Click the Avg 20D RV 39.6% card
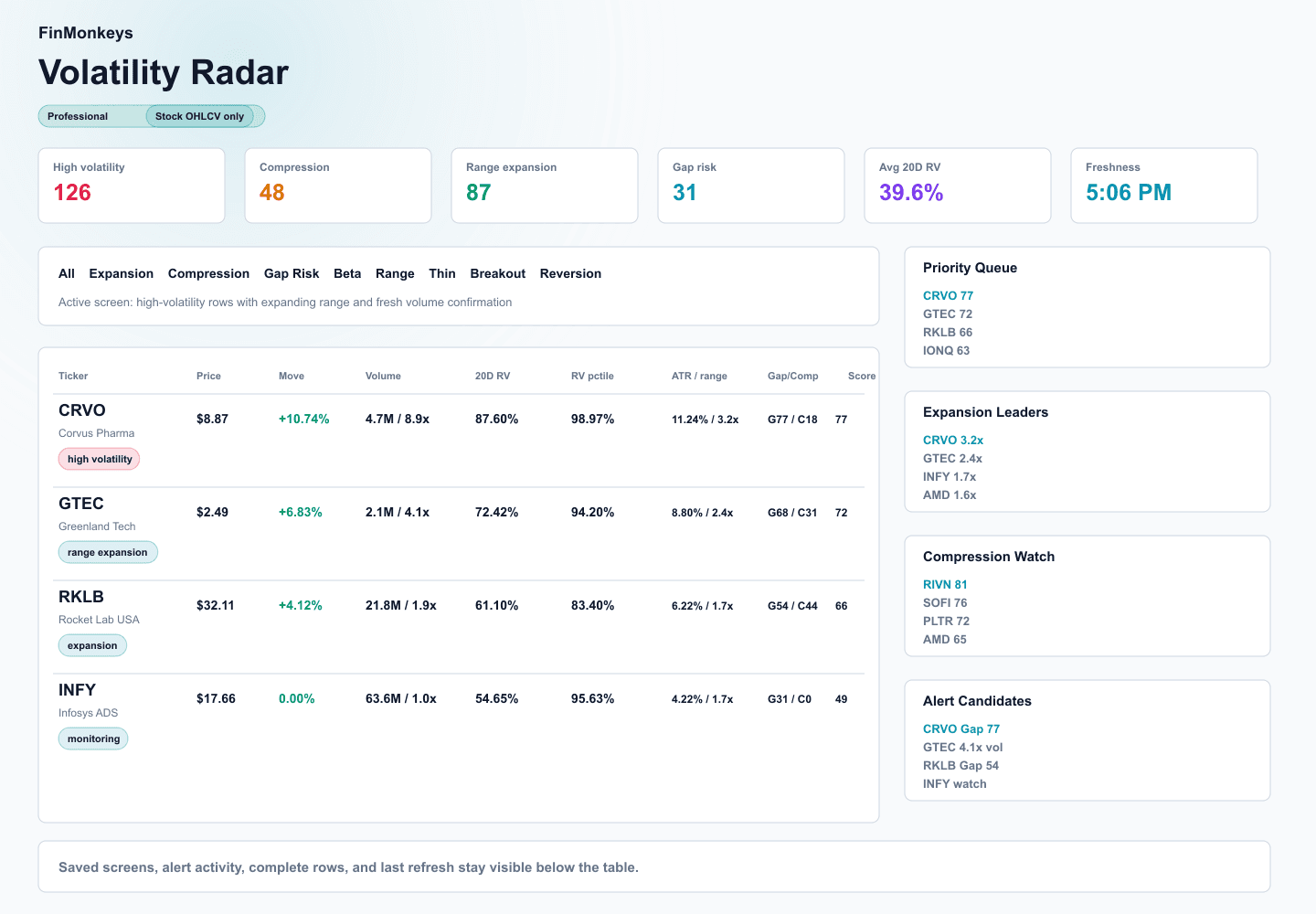Image resolution: width=1316 pixels, height=914 pixels. tap(958, 186)
